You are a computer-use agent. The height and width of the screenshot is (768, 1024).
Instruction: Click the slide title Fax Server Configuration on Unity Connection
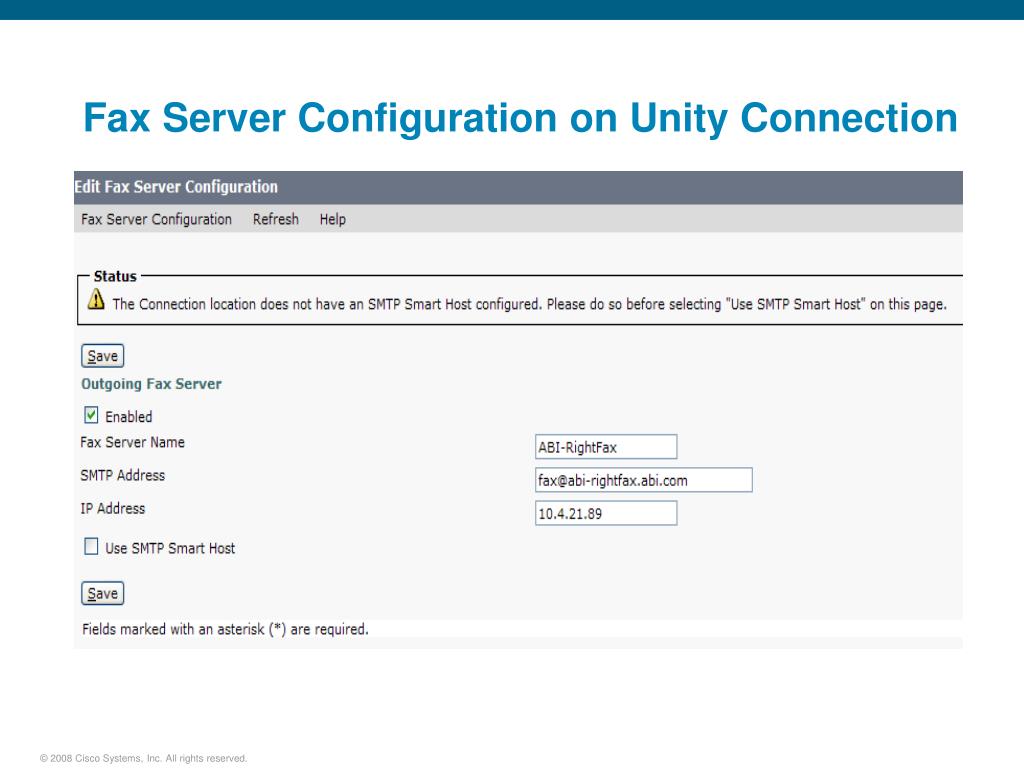coord(520,118)
